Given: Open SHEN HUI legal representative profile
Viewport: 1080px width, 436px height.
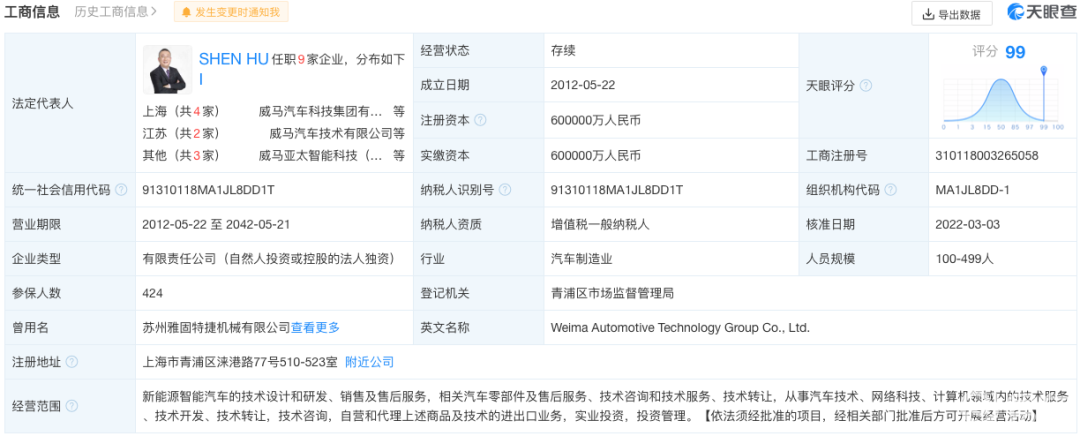Looking at the screenshot, I should [233, 60].
